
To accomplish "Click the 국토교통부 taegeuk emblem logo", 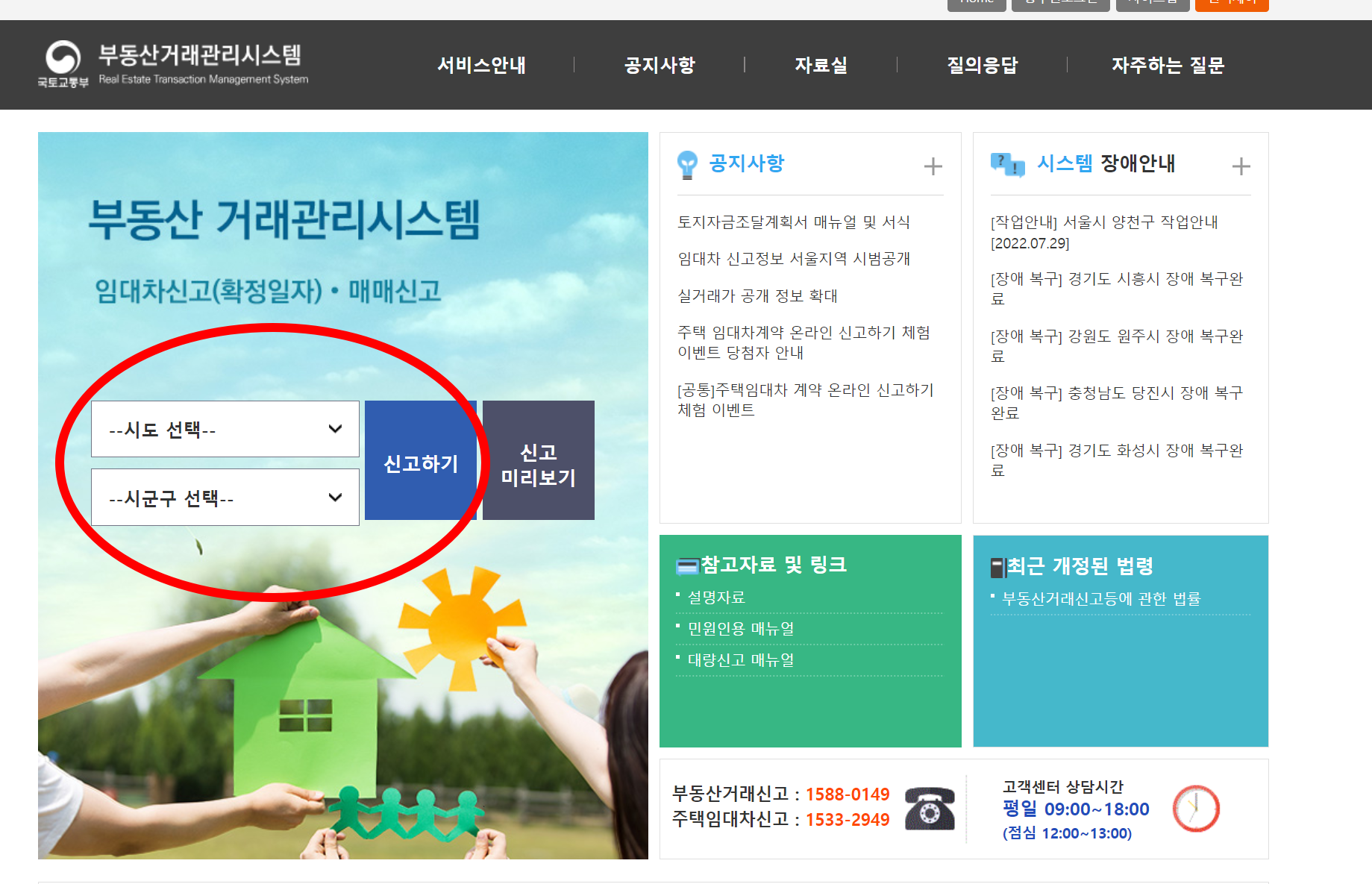I will (x=63, y=56).
